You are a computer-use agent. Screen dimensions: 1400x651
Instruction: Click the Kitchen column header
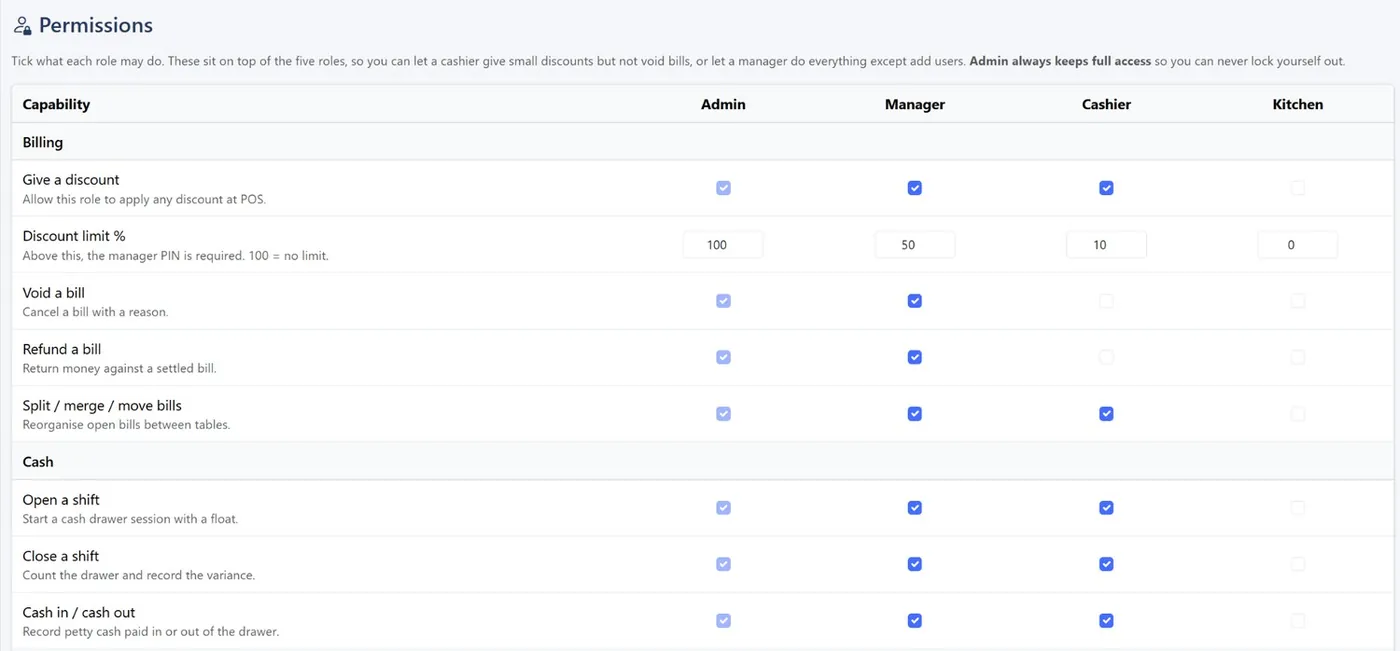[1297, 104]
